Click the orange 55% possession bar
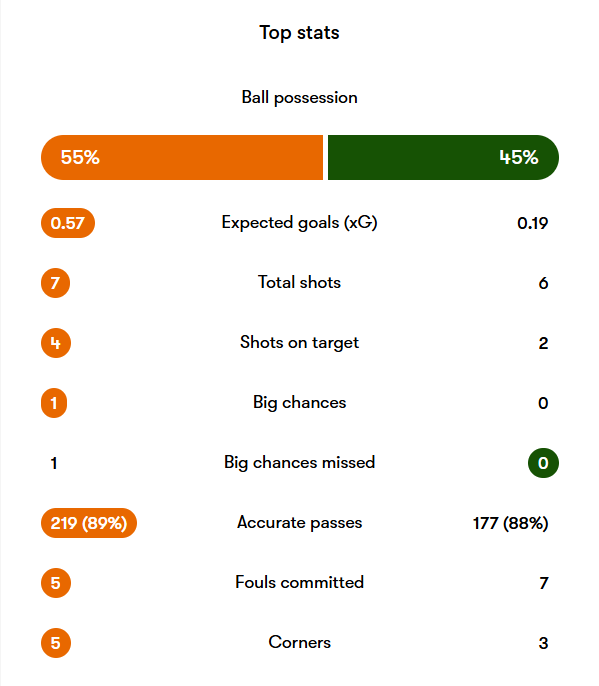The height and width of the screenshot is (686, 599). coord(182,158)
